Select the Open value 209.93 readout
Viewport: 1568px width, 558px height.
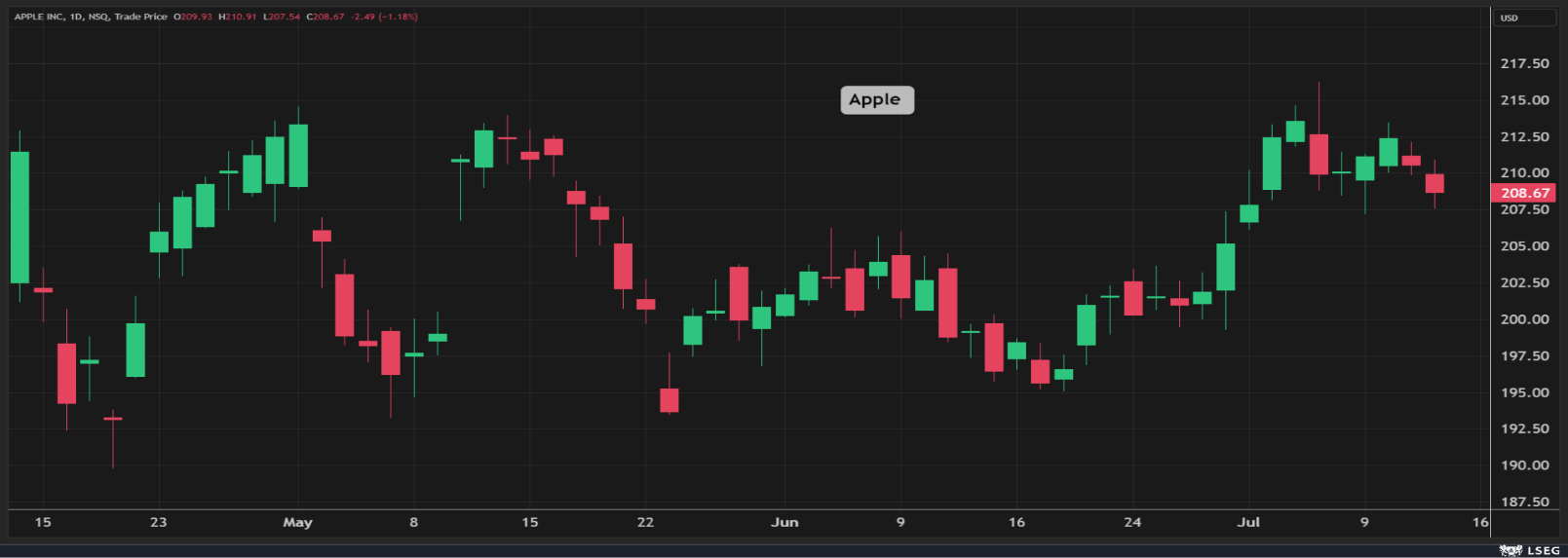pos(193,17)
